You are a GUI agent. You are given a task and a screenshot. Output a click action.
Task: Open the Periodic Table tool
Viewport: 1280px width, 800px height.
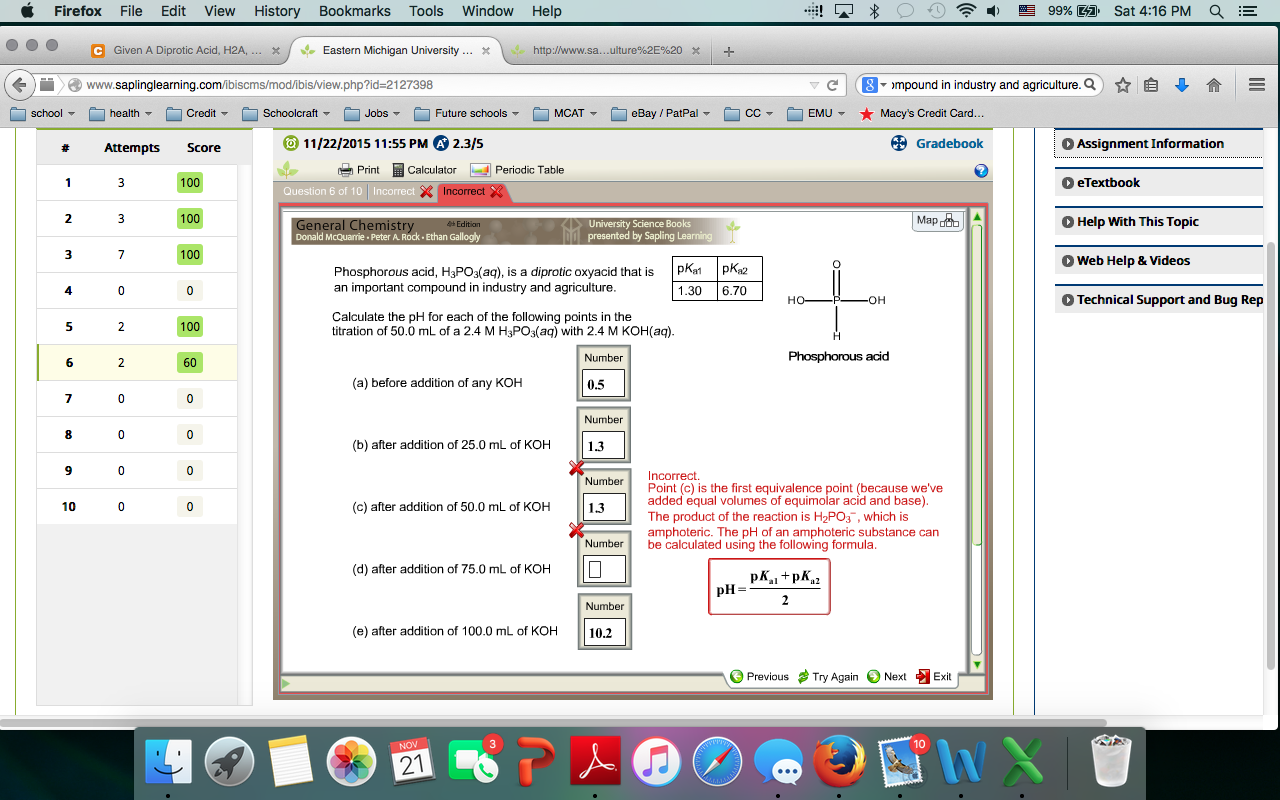(x=517, y=170)
